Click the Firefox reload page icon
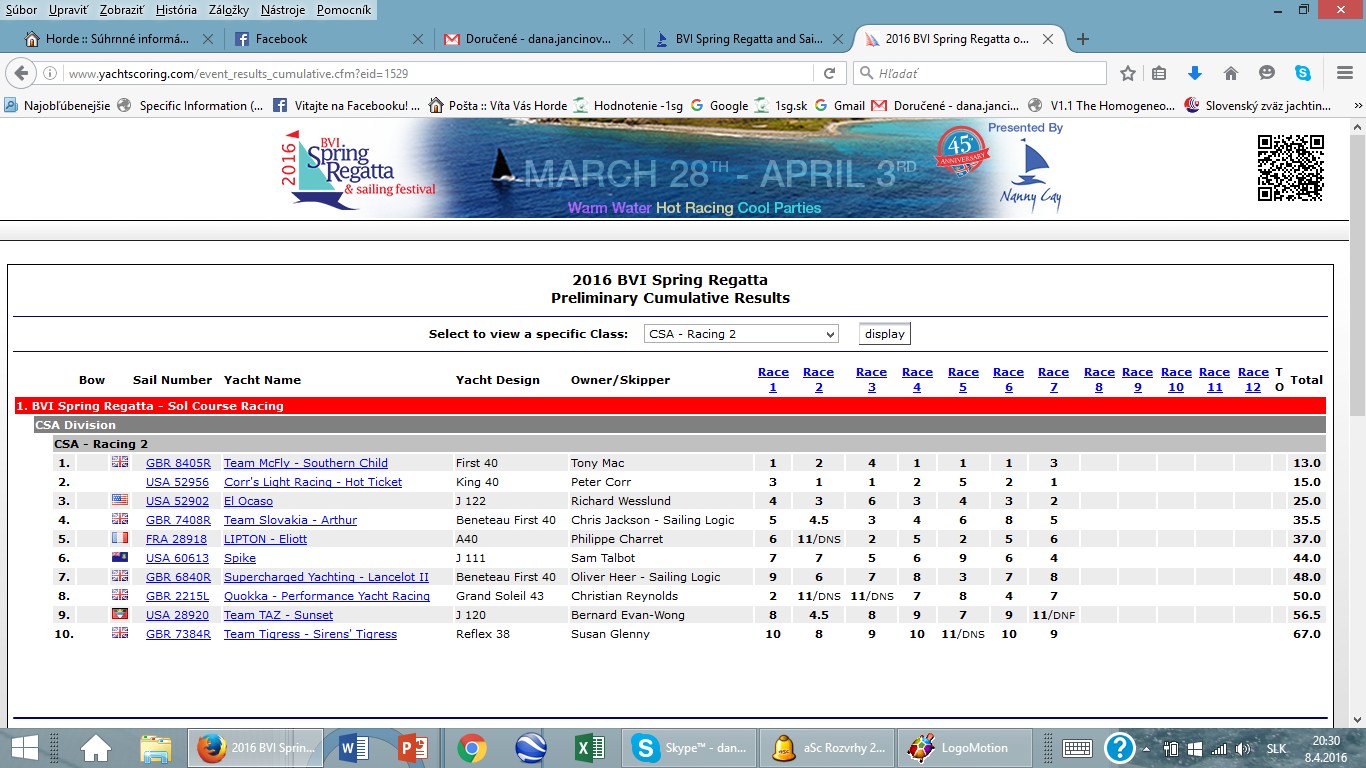 829,73
